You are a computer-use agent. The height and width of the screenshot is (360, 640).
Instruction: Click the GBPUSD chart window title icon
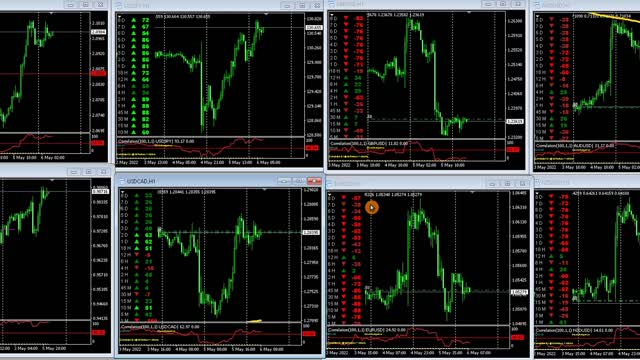331,4
